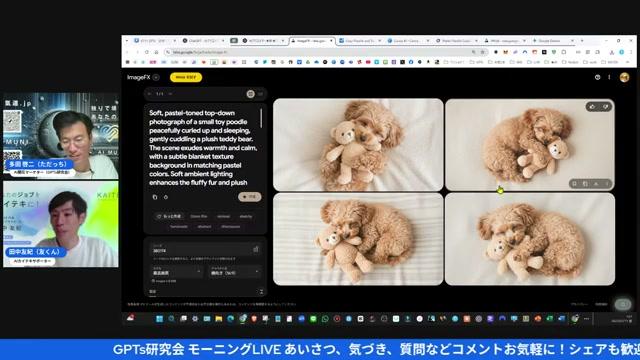Open the top-left poodle image
The width and height of the screenshot is (640, 360).
click(358, 145)
